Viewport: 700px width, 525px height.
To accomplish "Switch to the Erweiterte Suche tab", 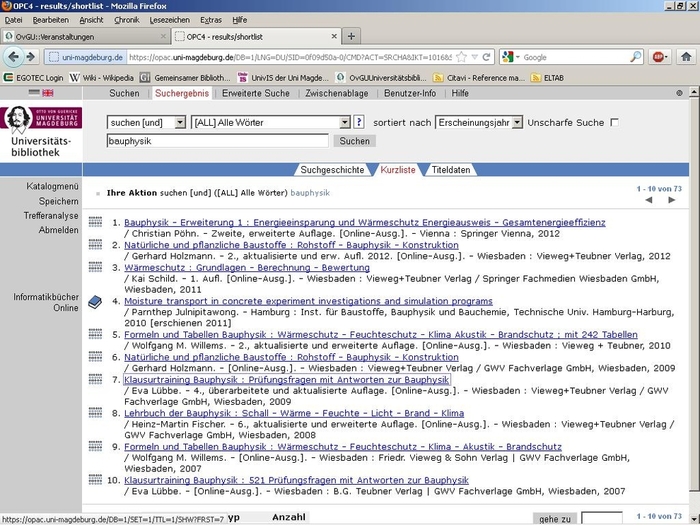I will click(256, 93).
